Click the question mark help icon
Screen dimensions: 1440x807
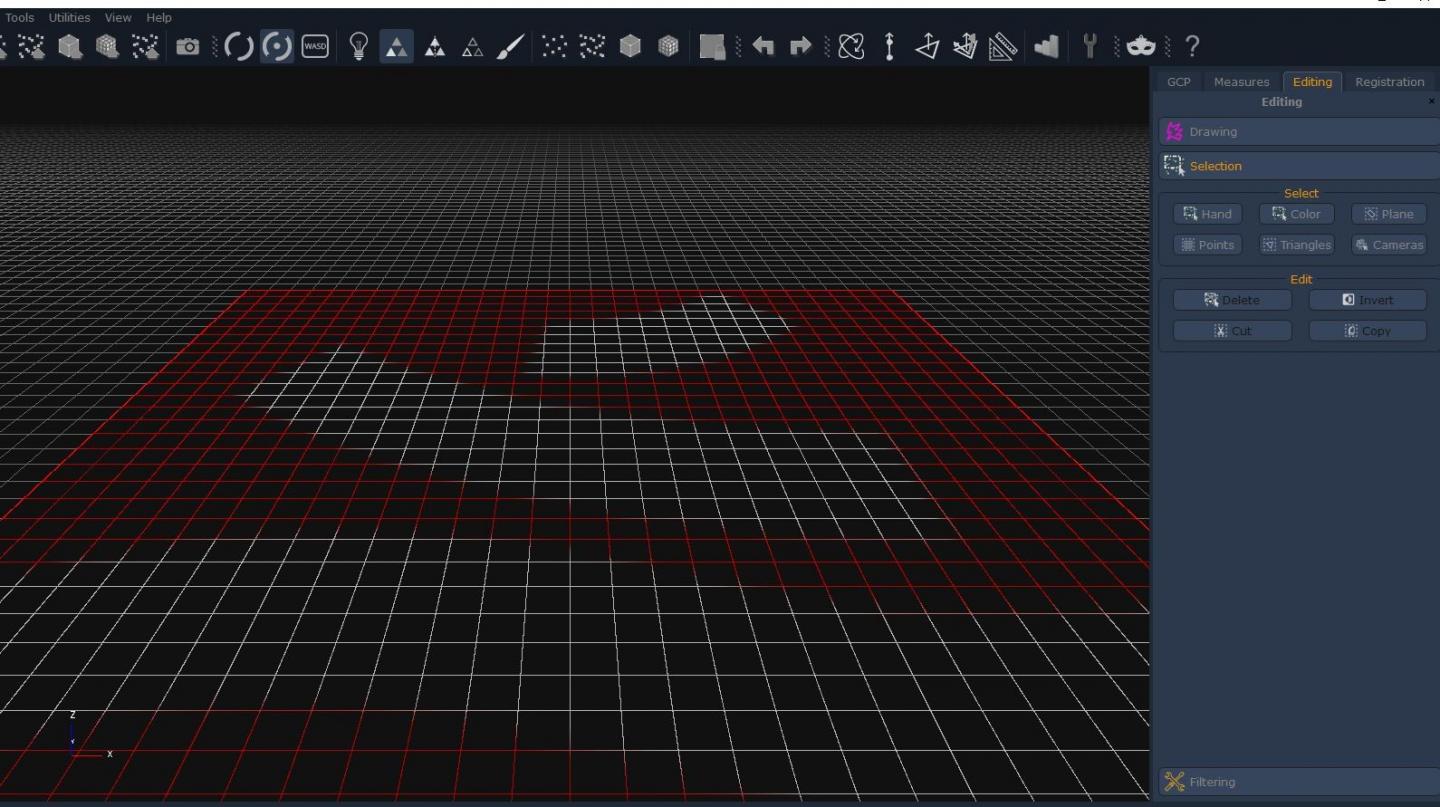pos(1191,47)
